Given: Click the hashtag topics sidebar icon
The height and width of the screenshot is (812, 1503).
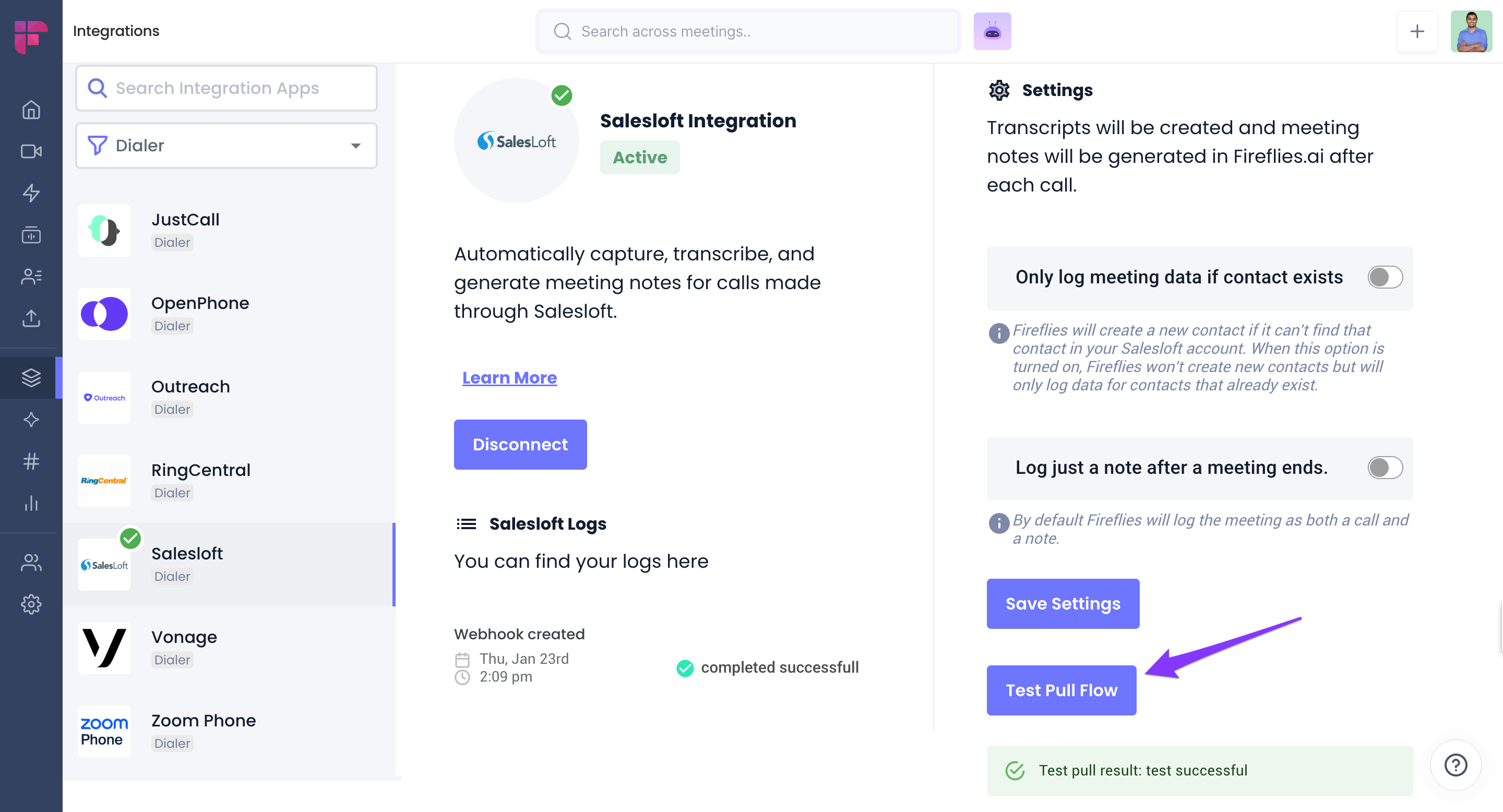Looking at the screenshot, I should 31,461.
